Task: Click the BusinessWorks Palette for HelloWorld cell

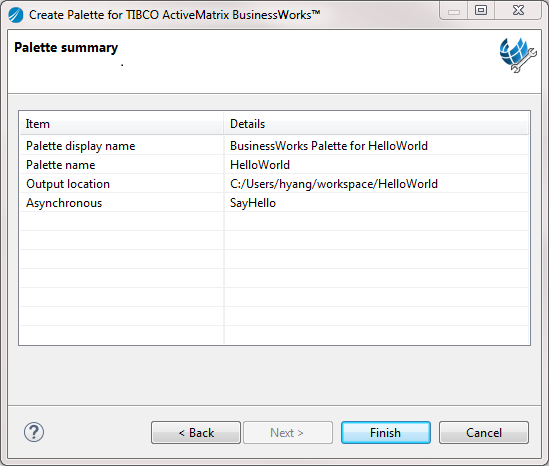Action: click(x=329, y=146)
